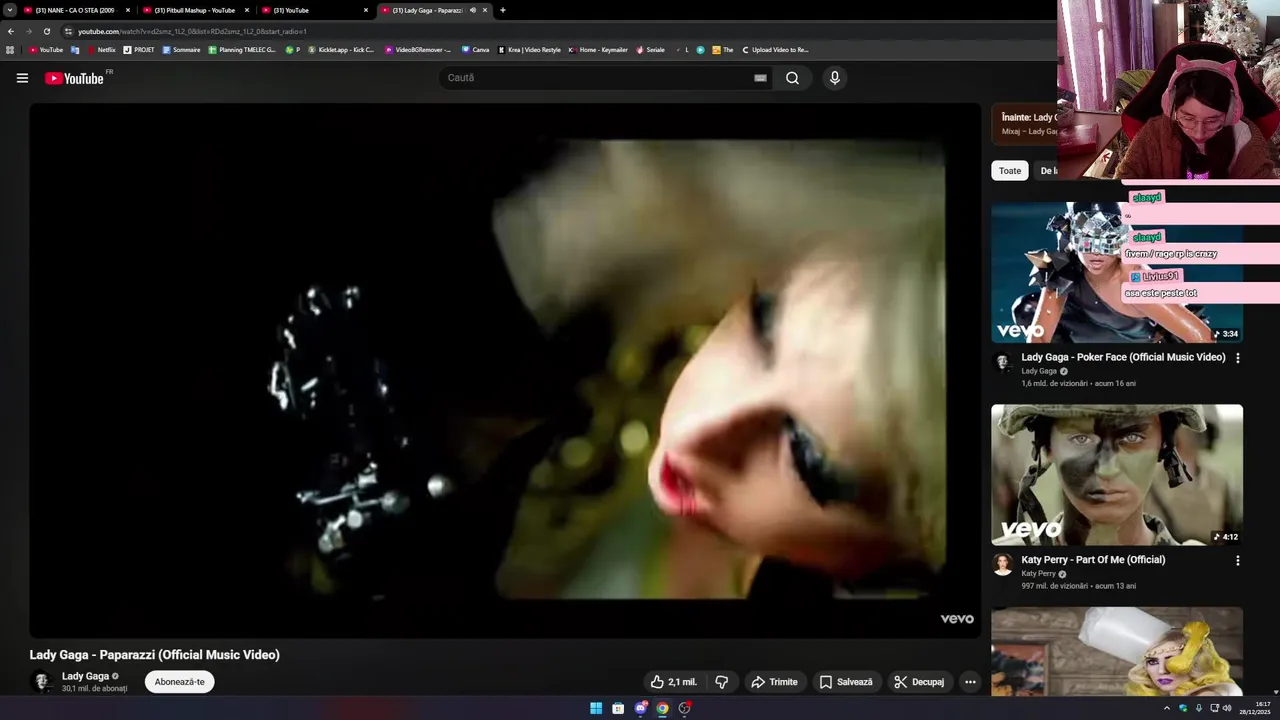The width and height of the screenshot is (1280, 720).
Task: Open the Canva bookmark
Action: point(476,50)
